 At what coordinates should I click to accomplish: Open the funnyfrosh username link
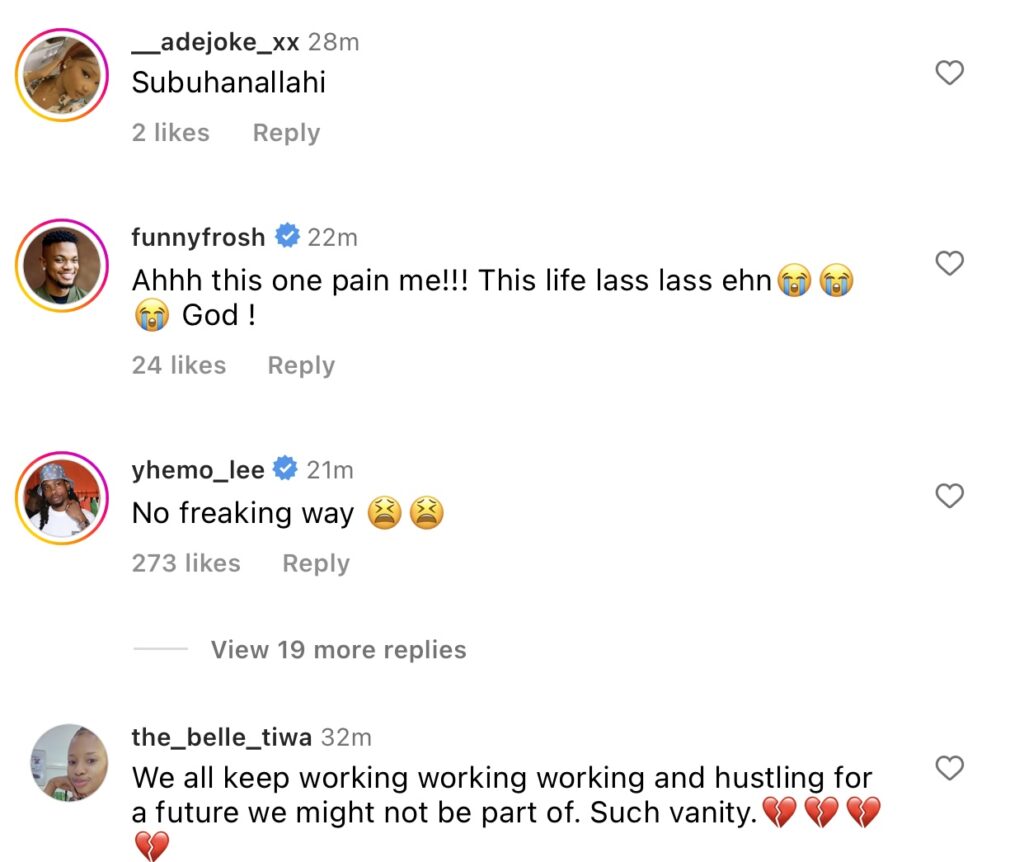click(198, 237)
